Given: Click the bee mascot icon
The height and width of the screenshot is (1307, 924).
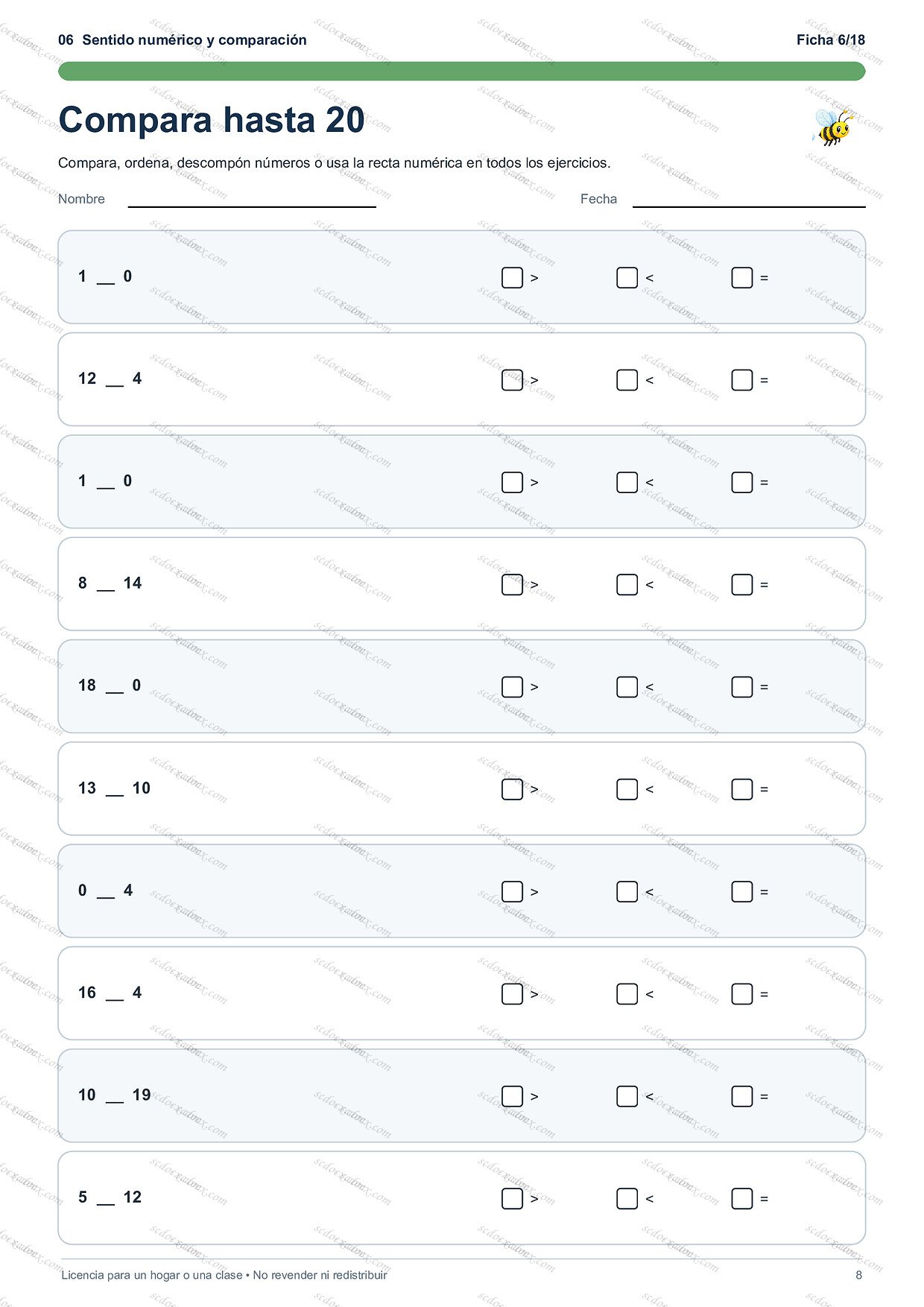Looking at the screenshot, I should pos(832,127).
